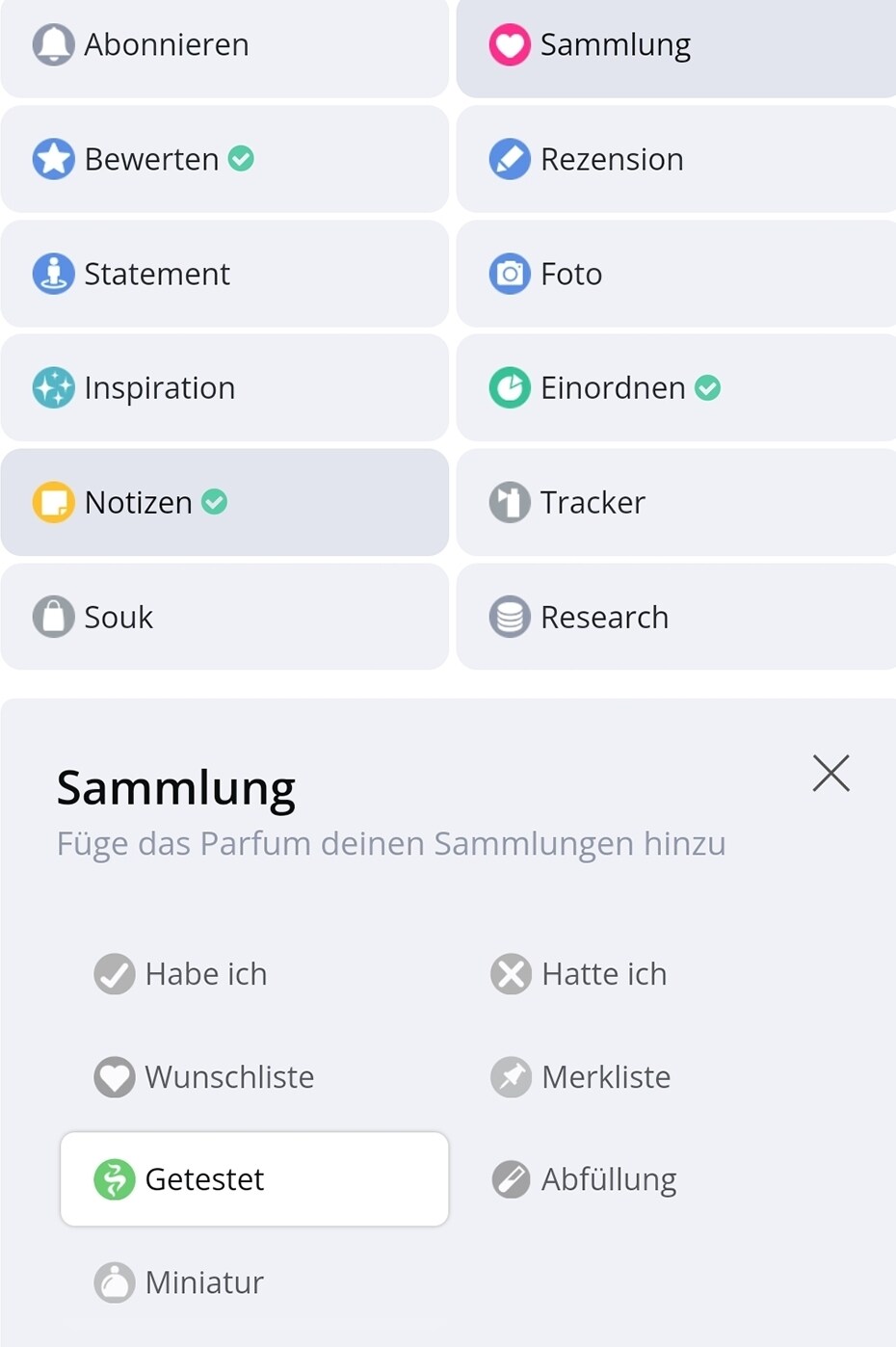
Task: Click the Abonnieren bell icon
Action: tap(53, 44)
